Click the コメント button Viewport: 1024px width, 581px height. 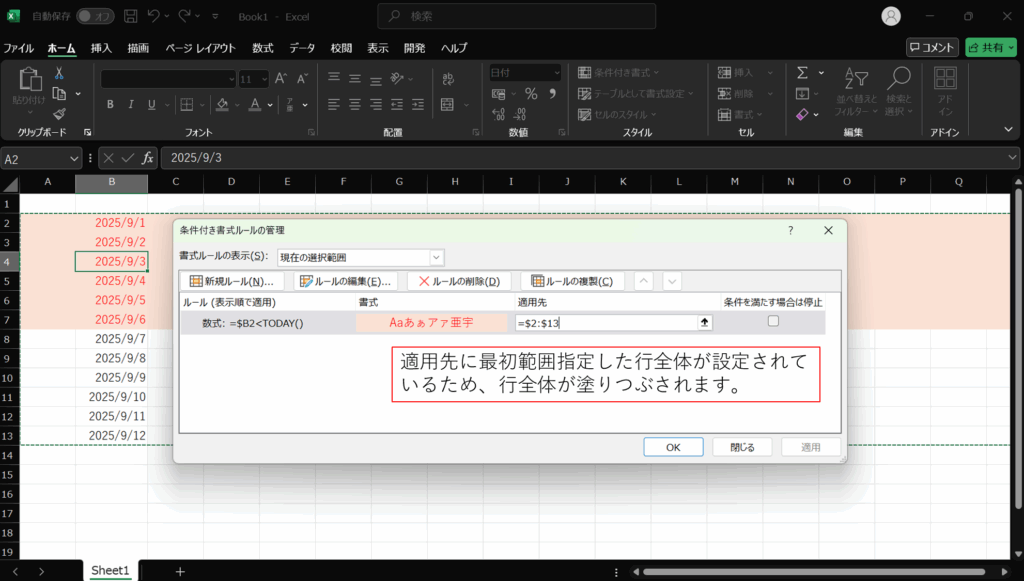click(933, 47)
